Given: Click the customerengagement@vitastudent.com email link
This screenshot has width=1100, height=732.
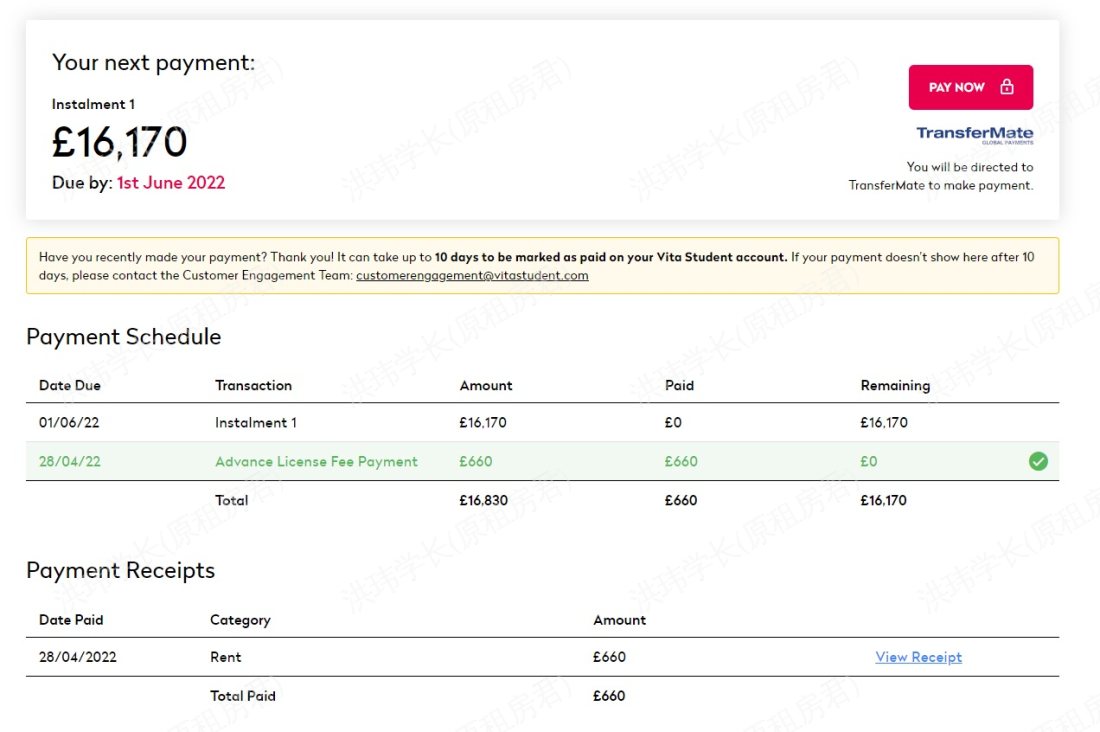Looking at the screenshot, I should click(x=472, y=276).
